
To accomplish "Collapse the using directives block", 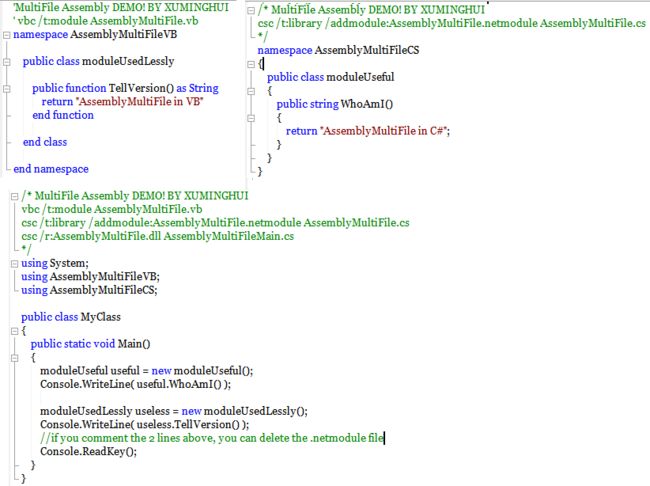I will point(15,263).
